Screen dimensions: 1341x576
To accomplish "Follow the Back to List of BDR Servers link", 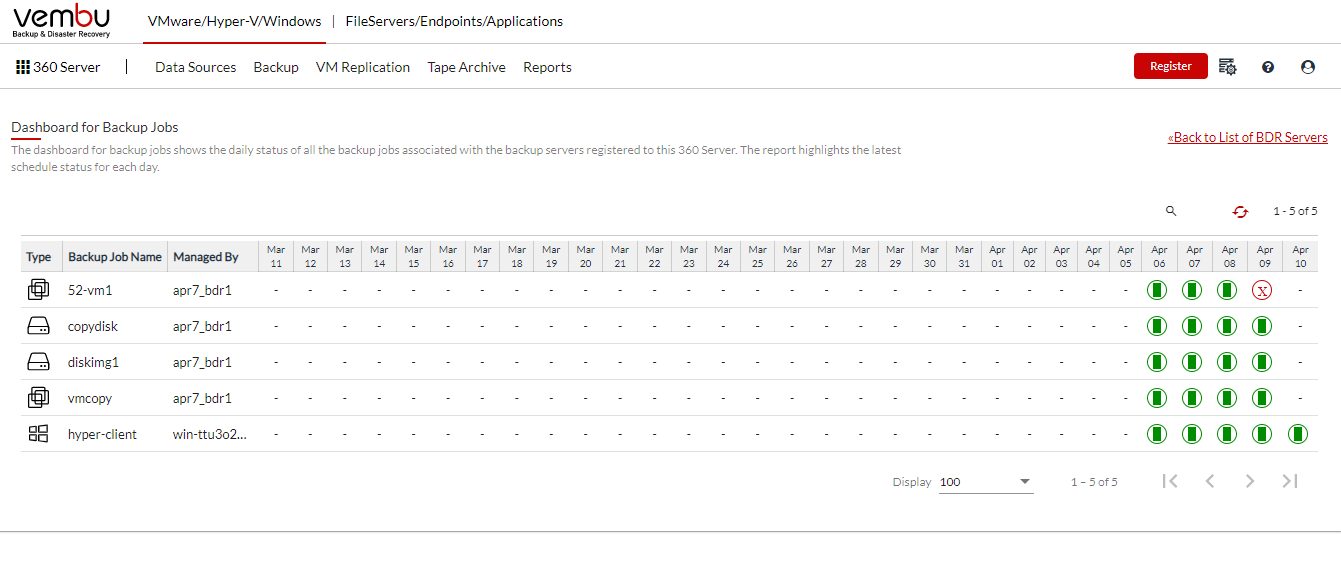I will pos(1248,137).
